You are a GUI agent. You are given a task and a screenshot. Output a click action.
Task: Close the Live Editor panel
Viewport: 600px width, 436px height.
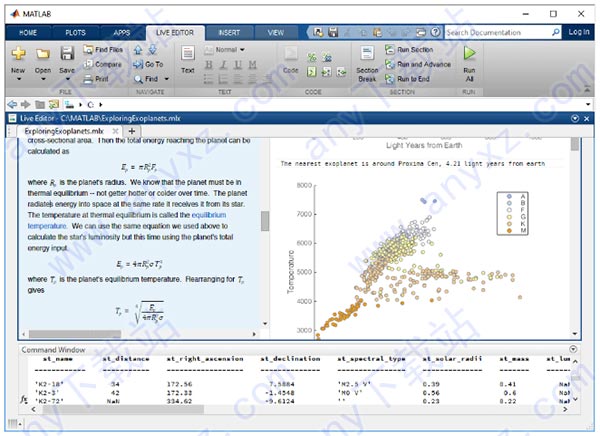click(x=587, y=119)
